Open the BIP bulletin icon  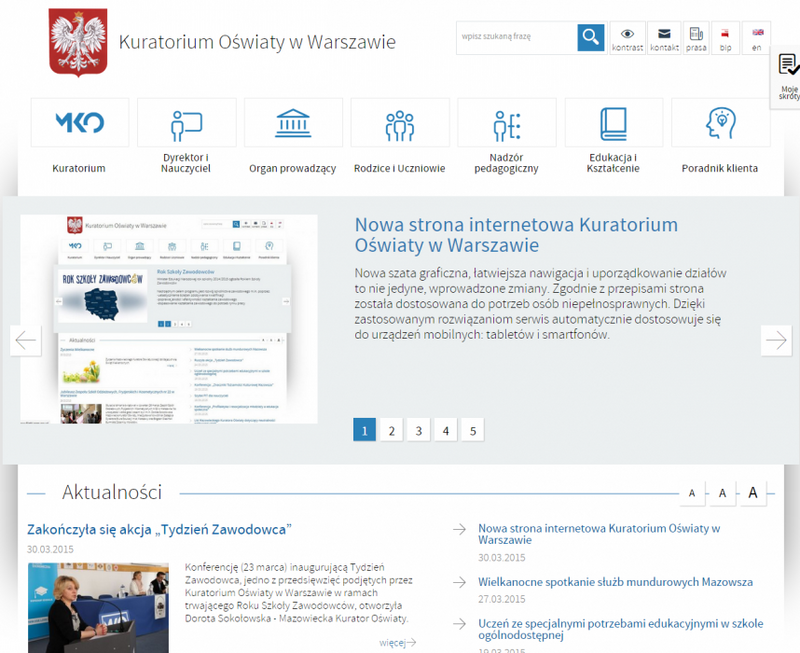pos(725,38)
